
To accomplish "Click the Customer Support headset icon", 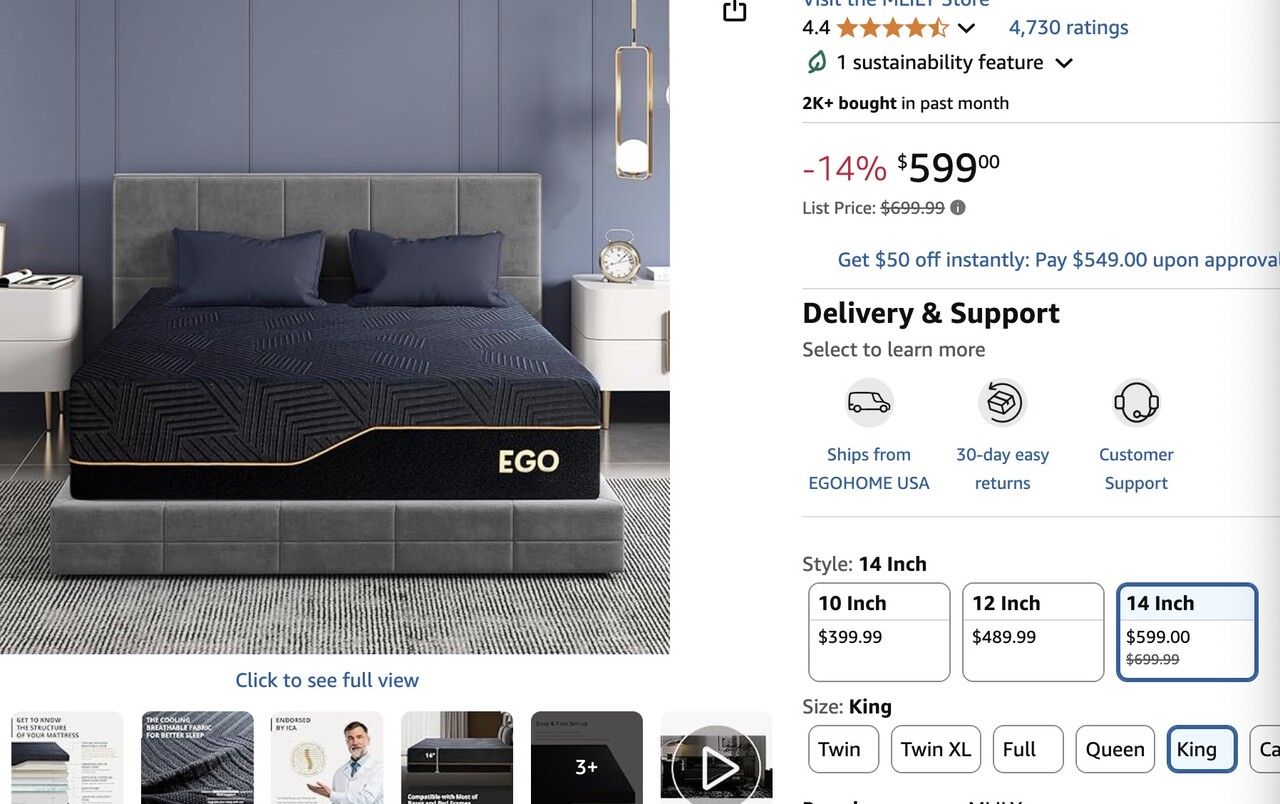I will [x=1136, y=403].
